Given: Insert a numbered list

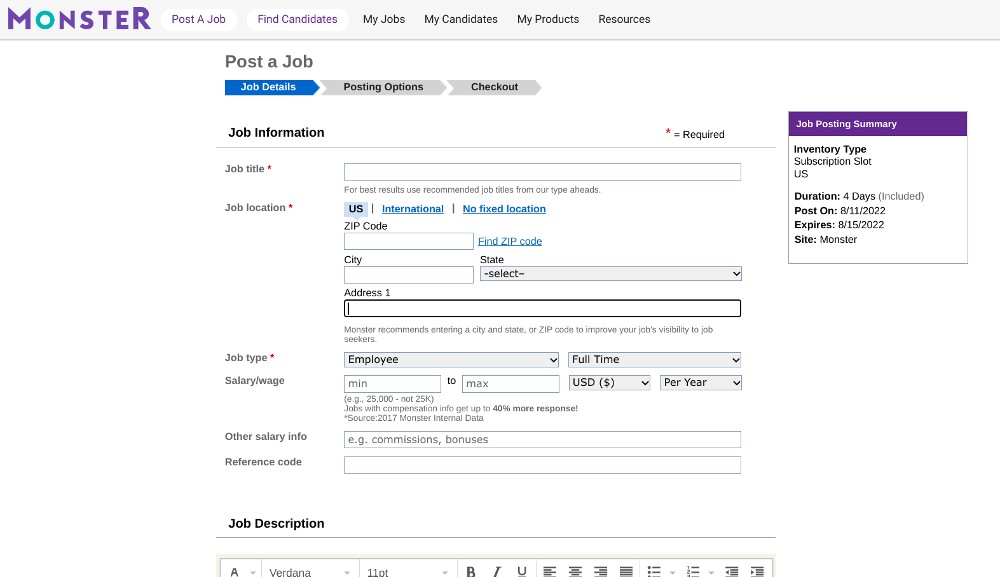Looking at the screenshot, I should (x=693, y=571).
